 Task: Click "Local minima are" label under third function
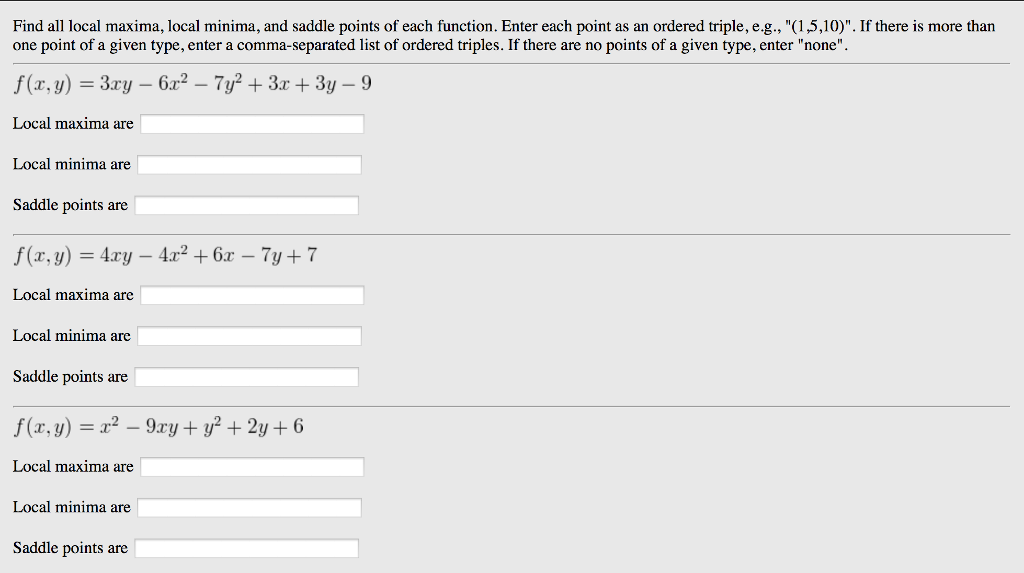[x=71, y=508]
